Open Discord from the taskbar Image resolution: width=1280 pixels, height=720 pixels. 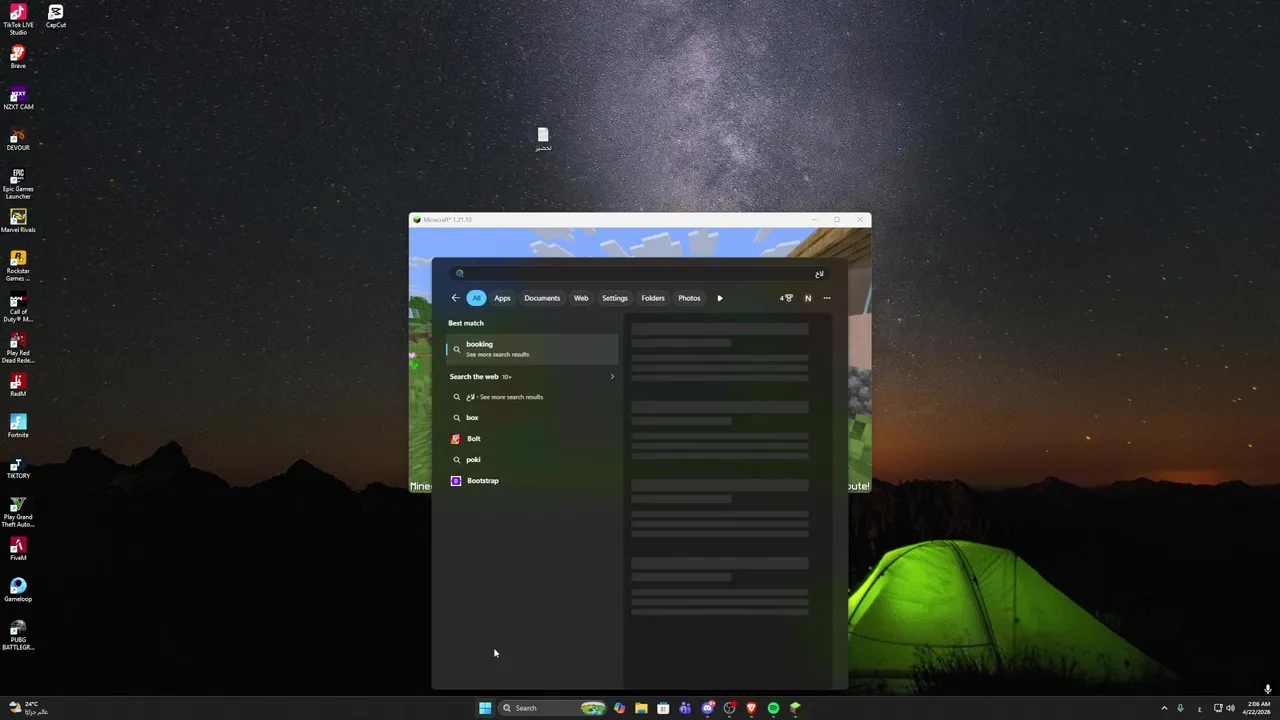[x=707, y=708]
